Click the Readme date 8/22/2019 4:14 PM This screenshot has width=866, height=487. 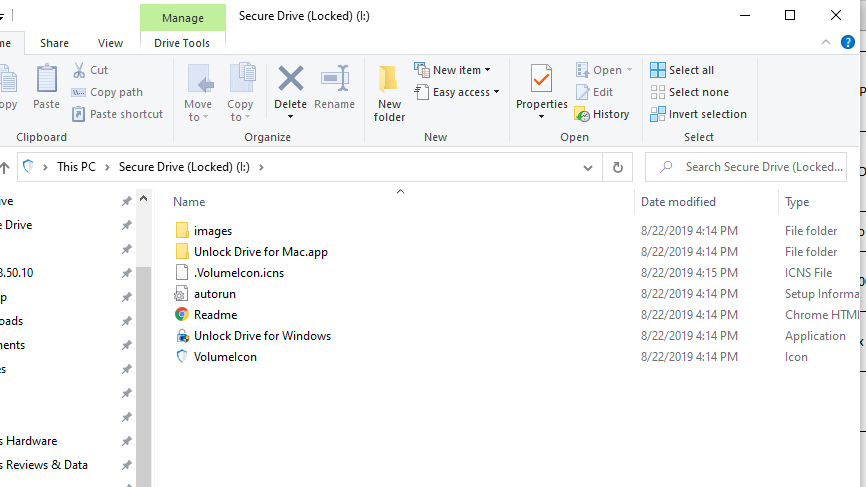[689, 315]
